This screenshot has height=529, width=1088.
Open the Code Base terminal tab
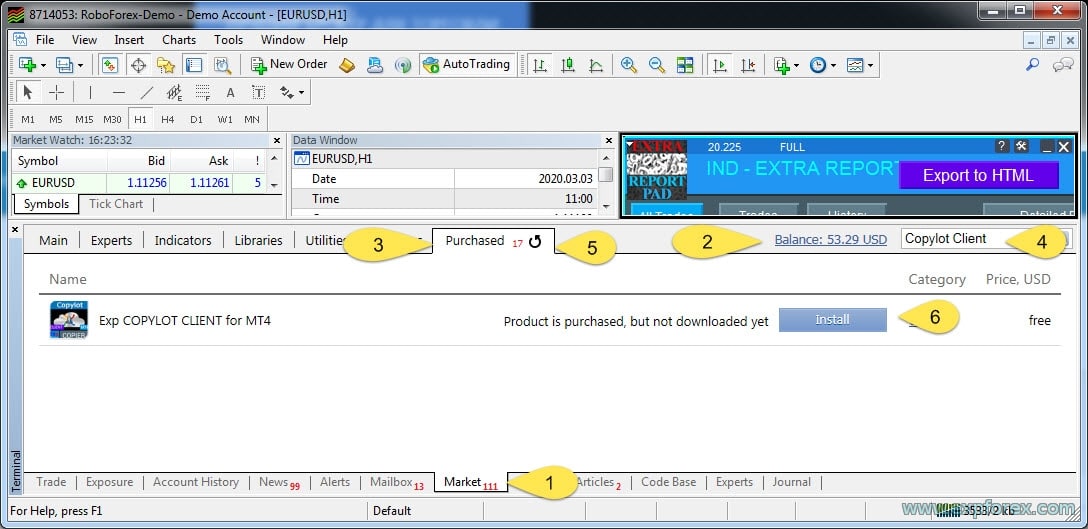pyautogui.click(x=668, y=482)
